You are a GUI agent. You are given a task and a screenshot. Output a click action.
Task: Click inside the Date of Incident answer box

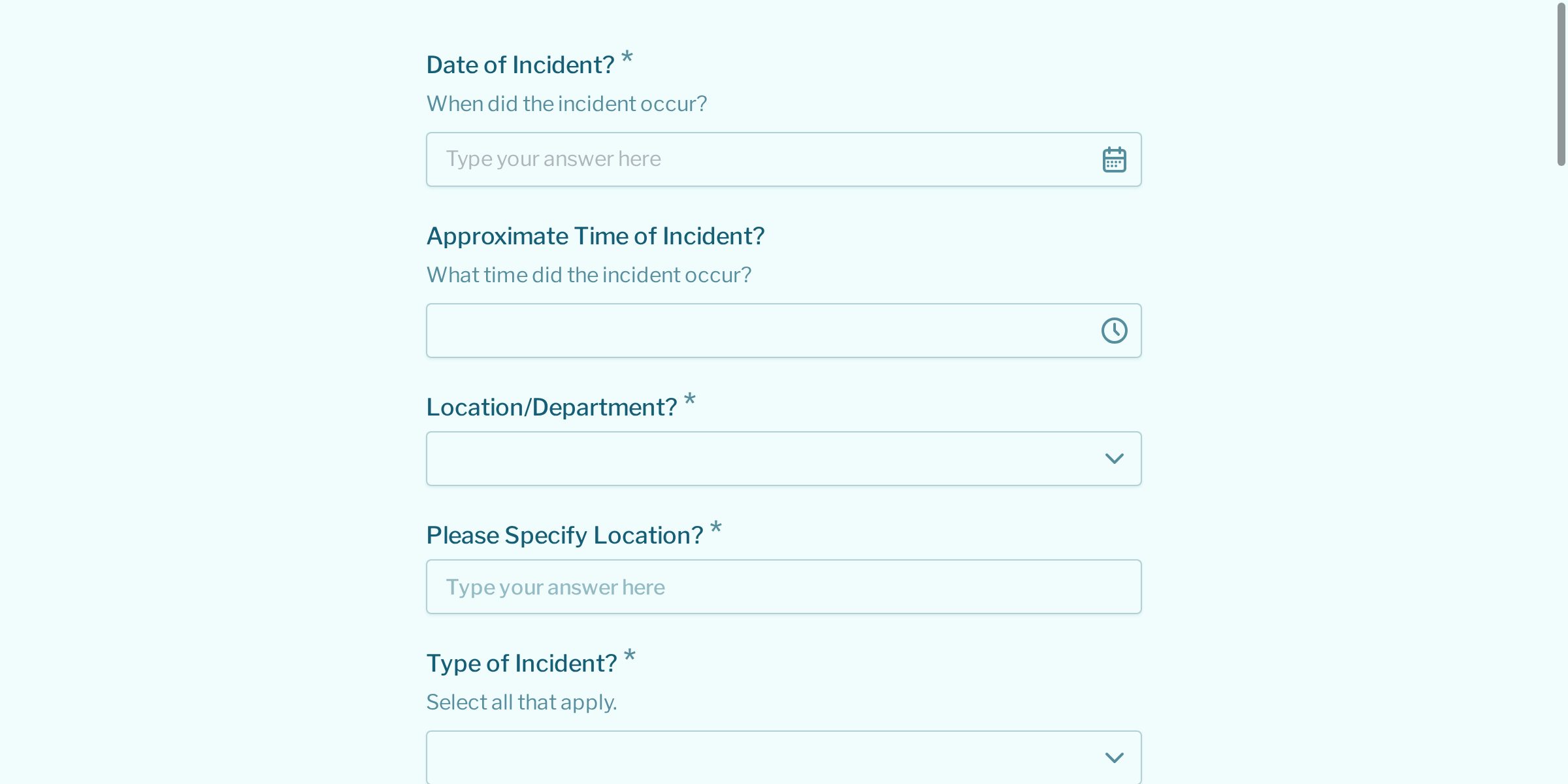[719, 159]
